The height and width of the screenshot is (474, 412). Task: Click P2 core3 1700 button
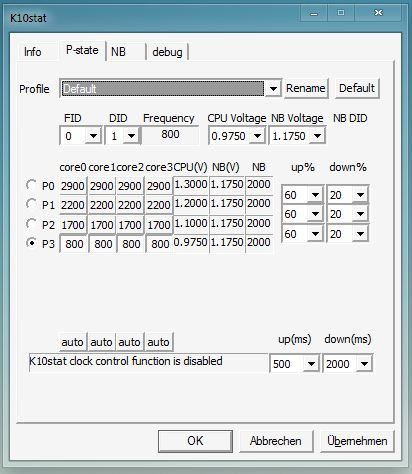click(x=159, y=225)
